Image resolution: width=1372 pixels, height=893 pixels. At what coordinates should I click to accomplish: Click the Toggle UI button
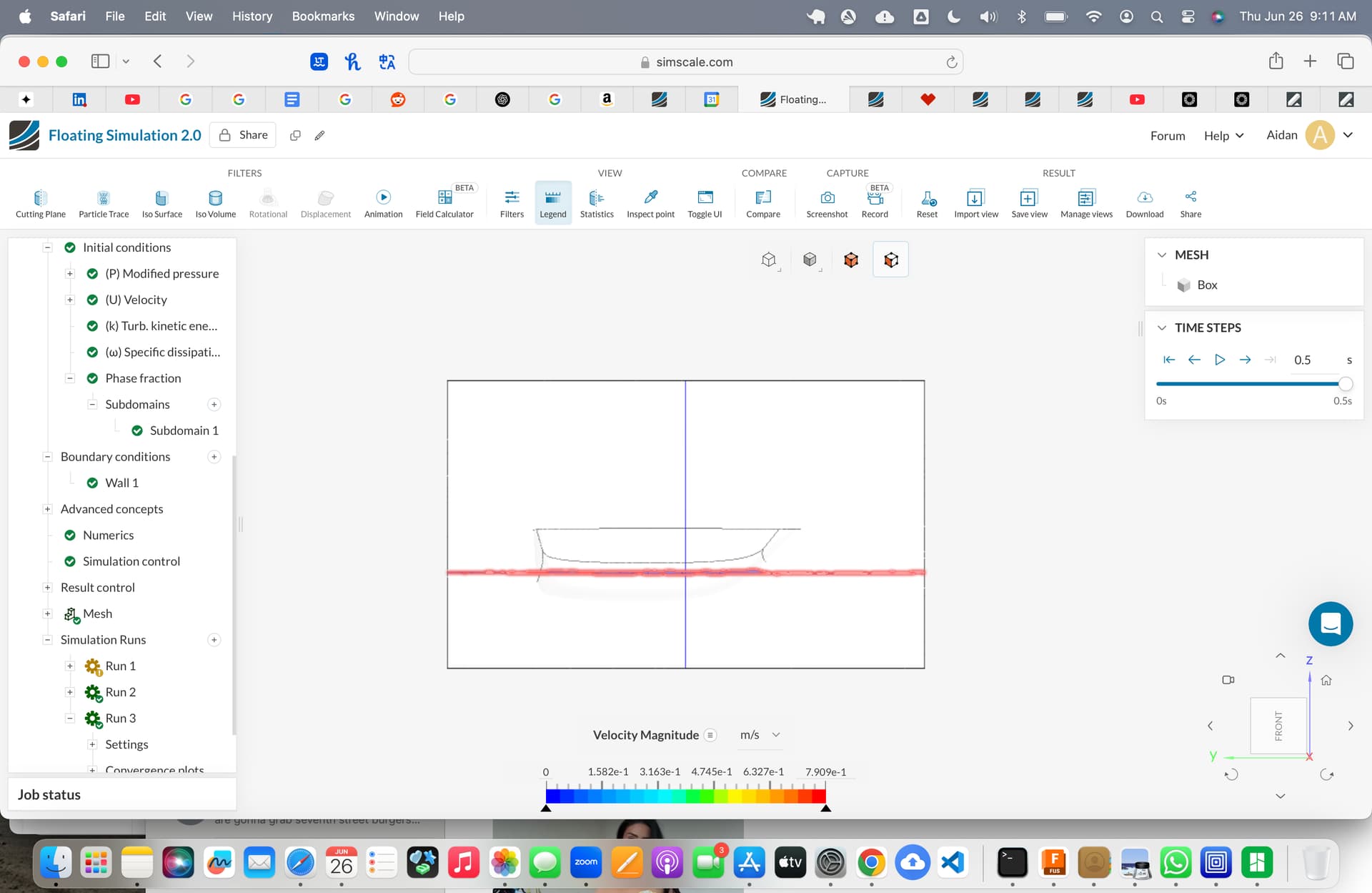point(704,203)
